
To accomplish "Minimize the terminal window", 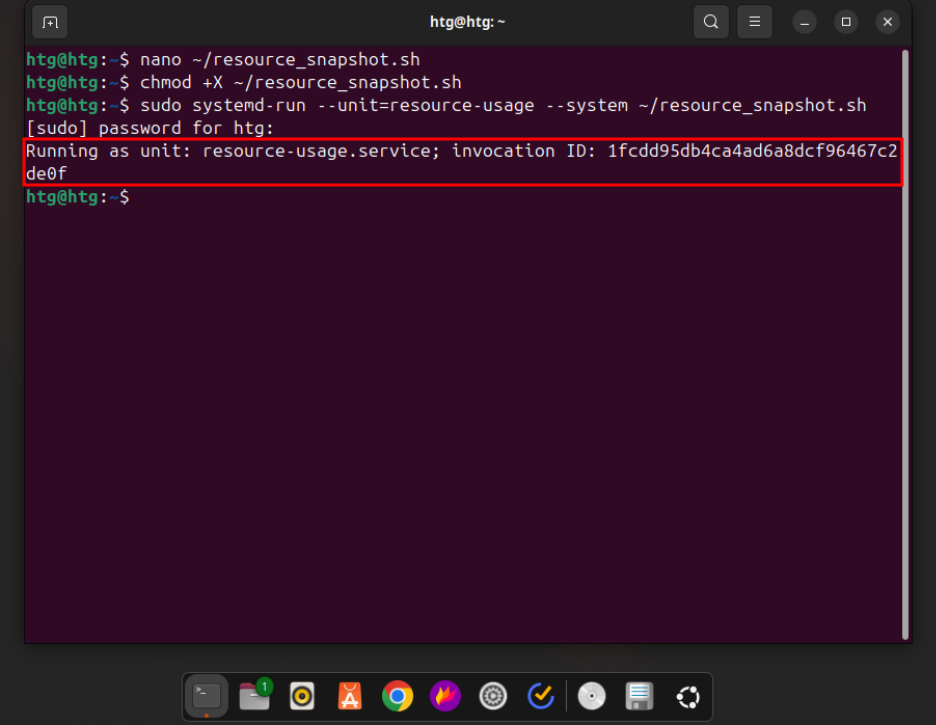I will click(804, 23).
